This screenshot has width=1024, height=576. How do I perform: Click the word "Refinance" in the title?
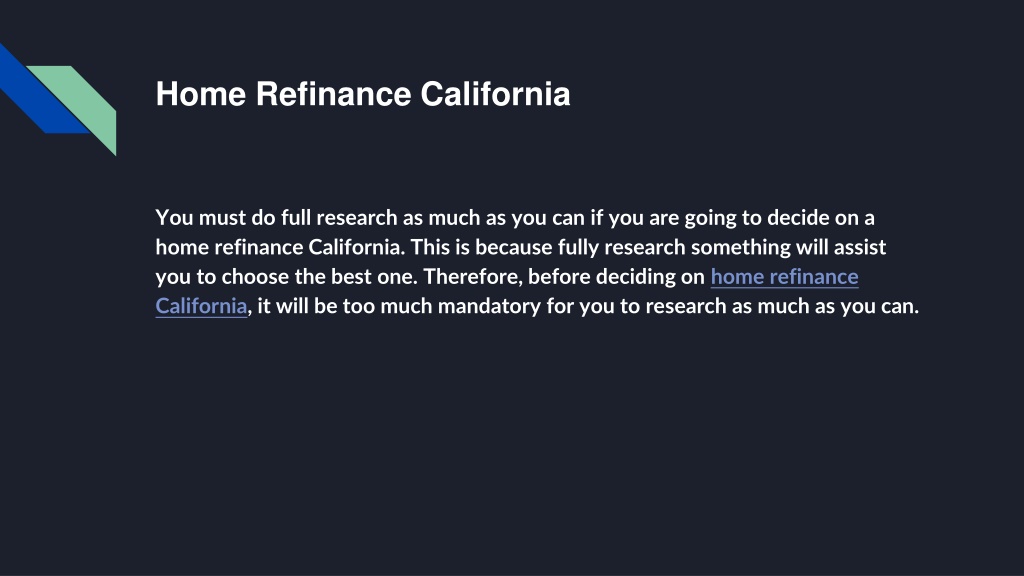pyautogui.click(x=333, y=94)
